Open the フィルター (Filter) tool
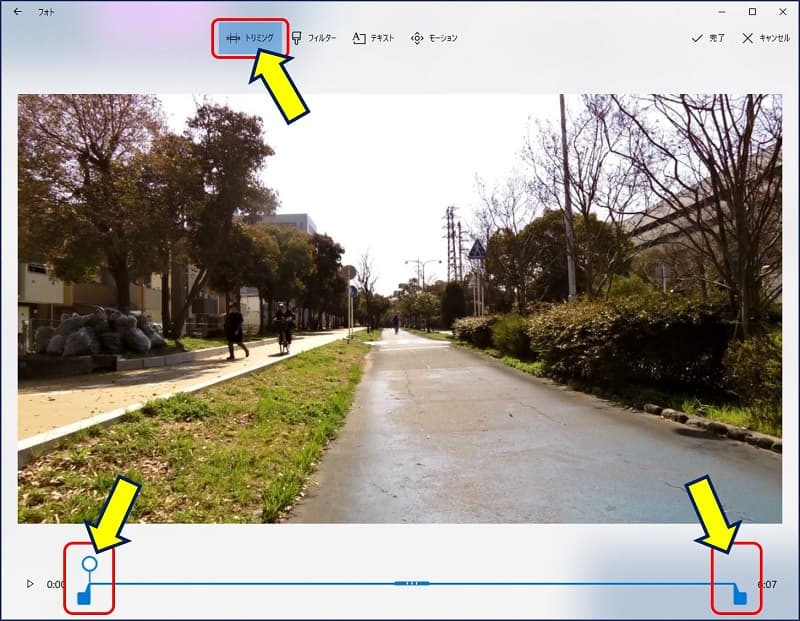This screenshot has width=800, height=621. point(313,38)
